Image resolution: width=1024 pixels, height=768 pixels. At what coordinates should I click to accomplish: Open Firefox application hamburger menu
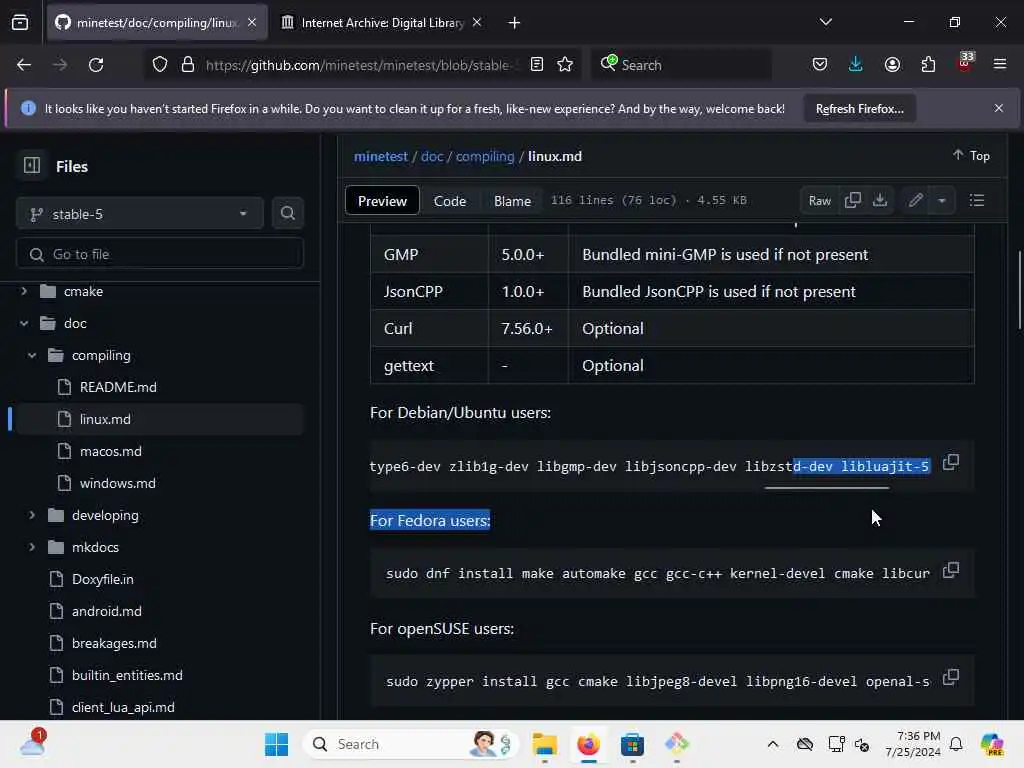tap(1000, 64)
